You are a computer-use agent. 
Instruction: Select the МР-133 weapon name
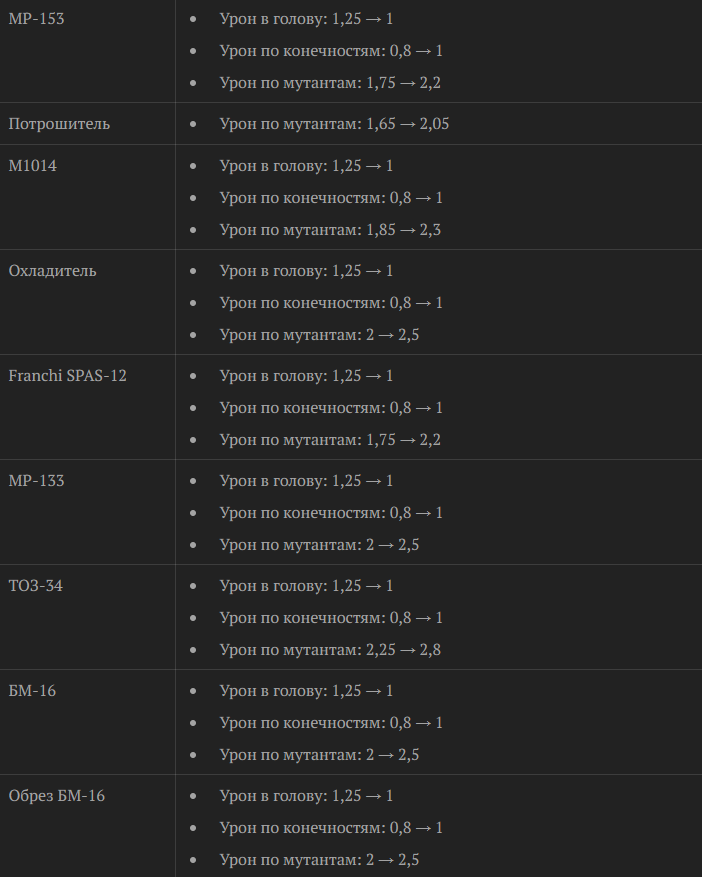(x=36, y=481)
